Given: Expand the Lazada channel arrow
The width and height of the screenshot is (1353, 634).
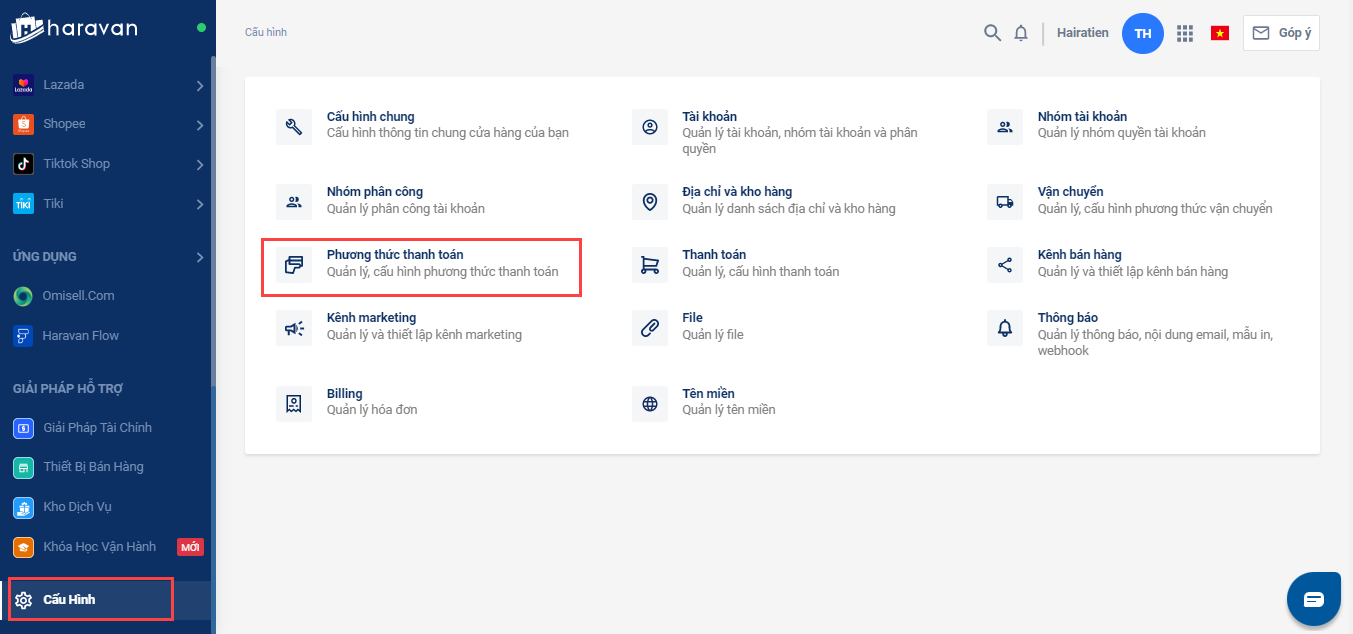Looking at the screenshot, I should [x=200, y=86].
